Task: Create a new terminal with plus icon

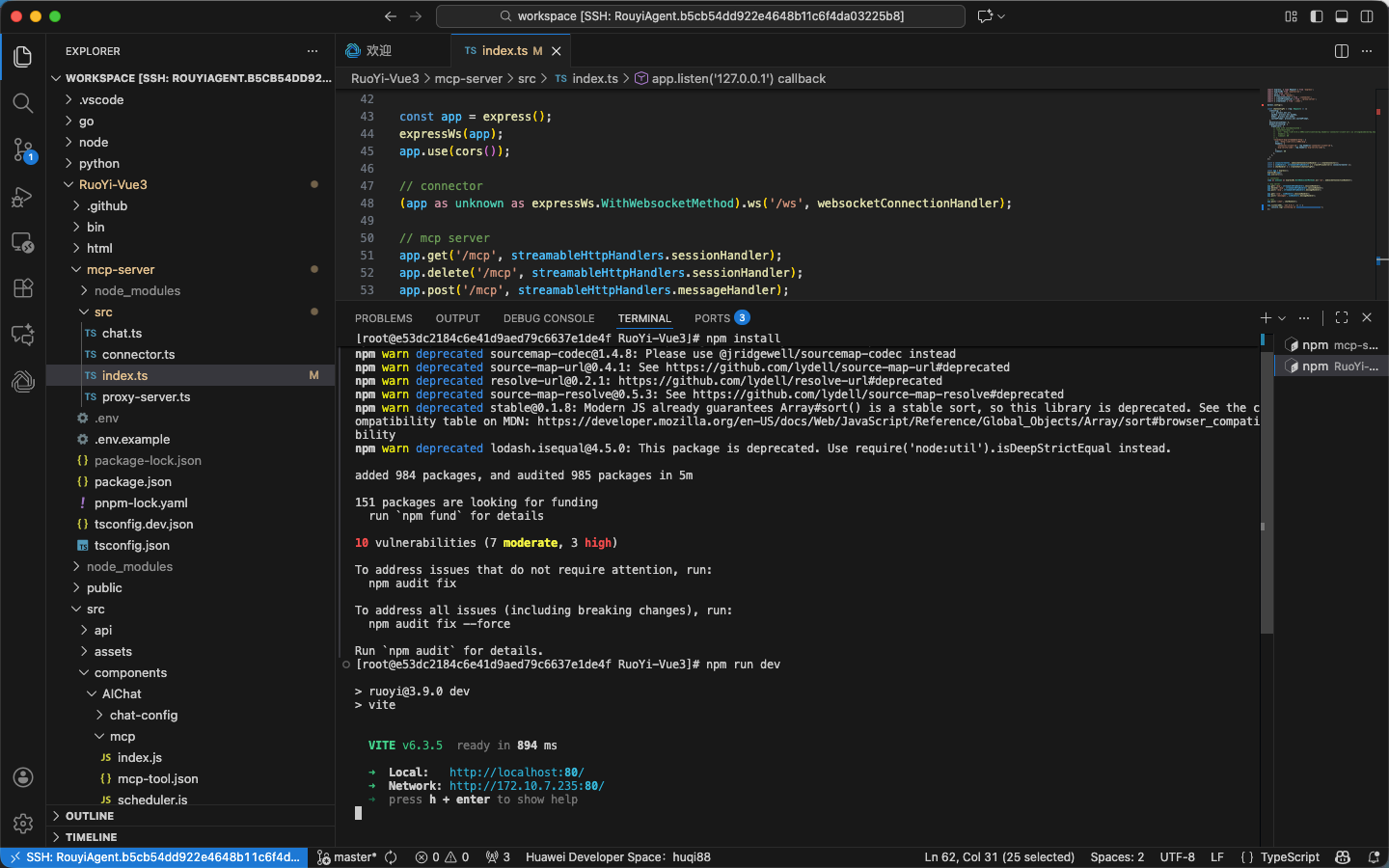Action: click(1266, 317)
